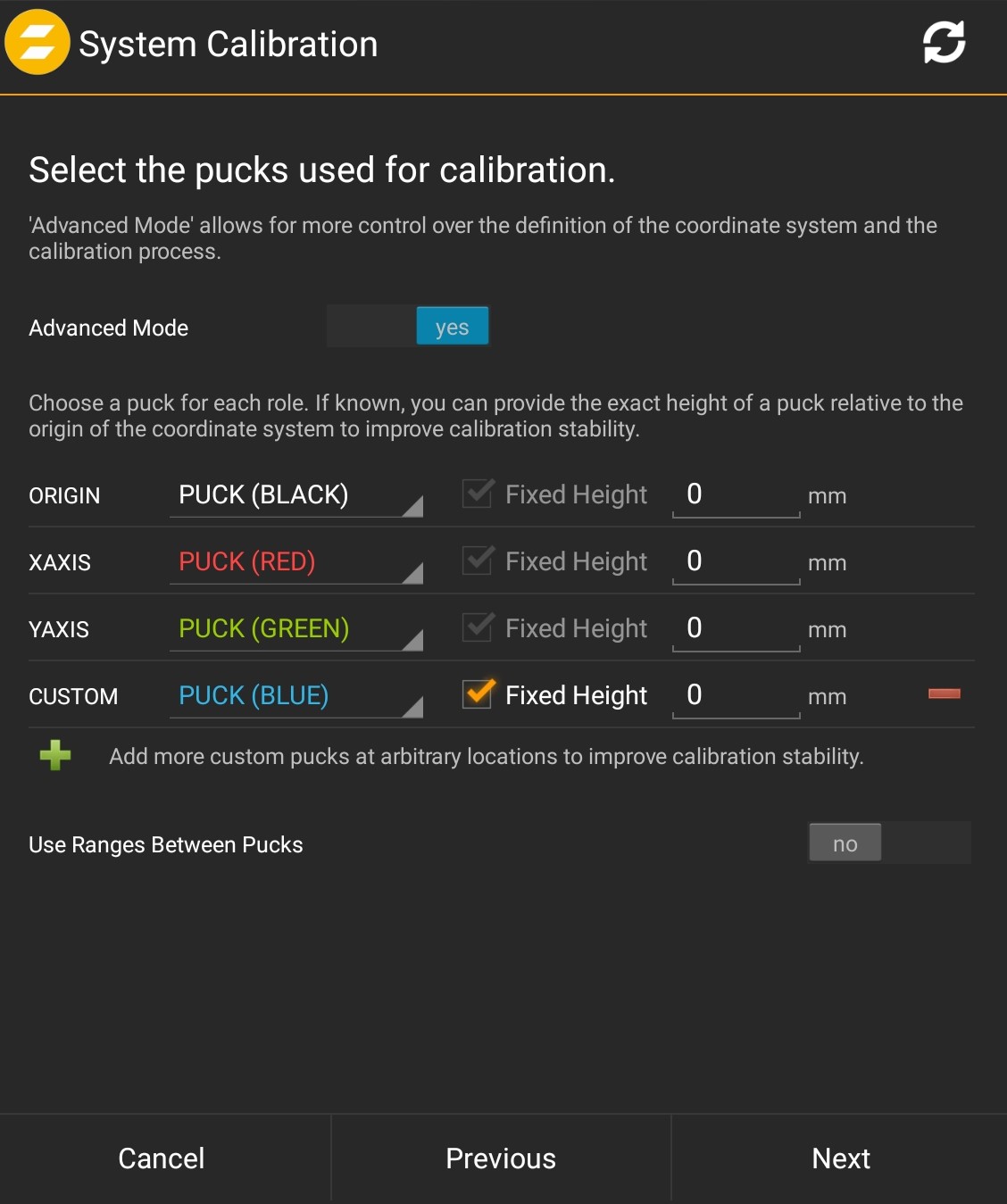Click the yellow app logo icon
Screen dimensions: 1007x1204
pyautogui.click(x=37, y=43)
